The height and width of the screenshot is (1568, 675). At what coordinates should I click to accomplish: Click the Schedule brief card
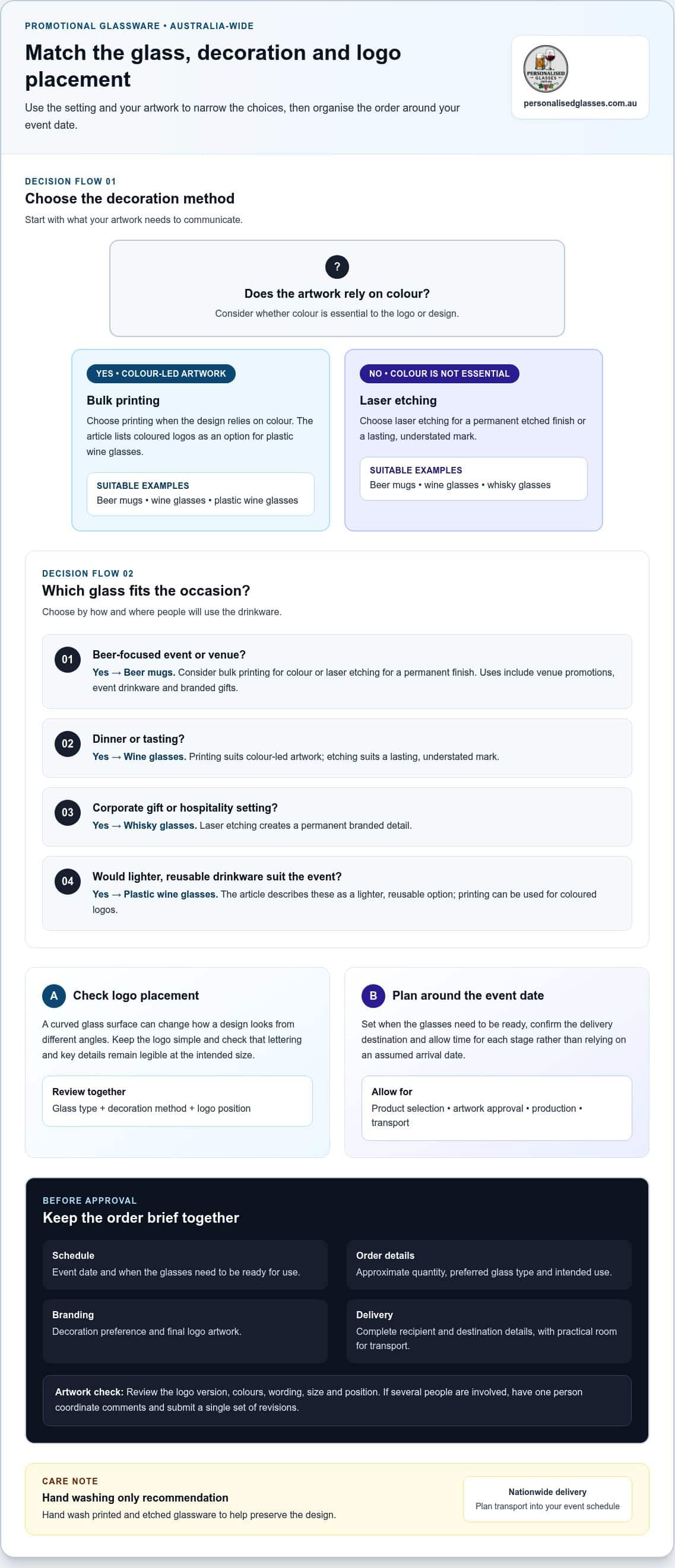coord(185,1264)
